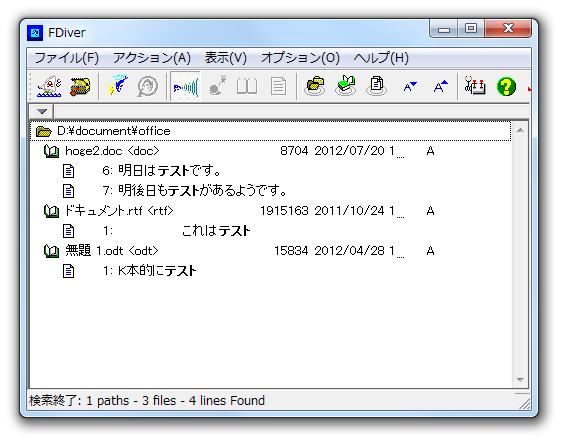Close the FDiver window
Viewport: 561px width, 438px height.
point(508,29)
